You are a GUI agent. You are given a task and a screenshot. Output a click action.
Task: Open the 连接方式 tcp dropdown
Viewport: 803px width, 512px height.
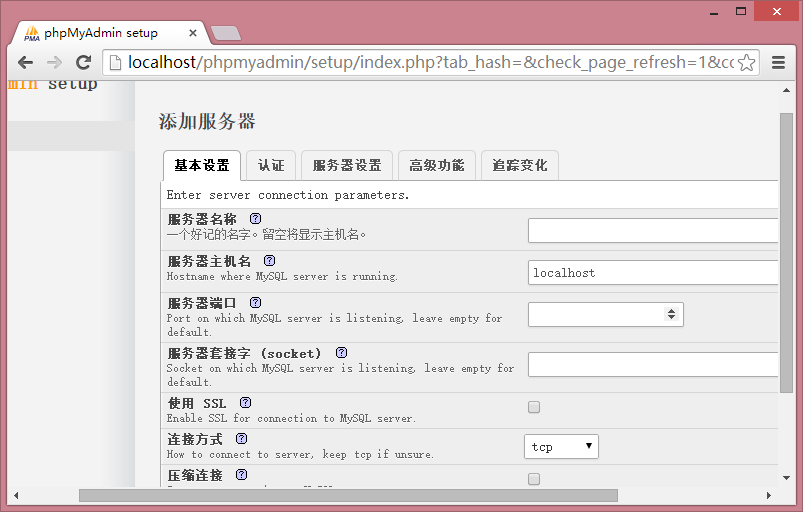point(561,446)
